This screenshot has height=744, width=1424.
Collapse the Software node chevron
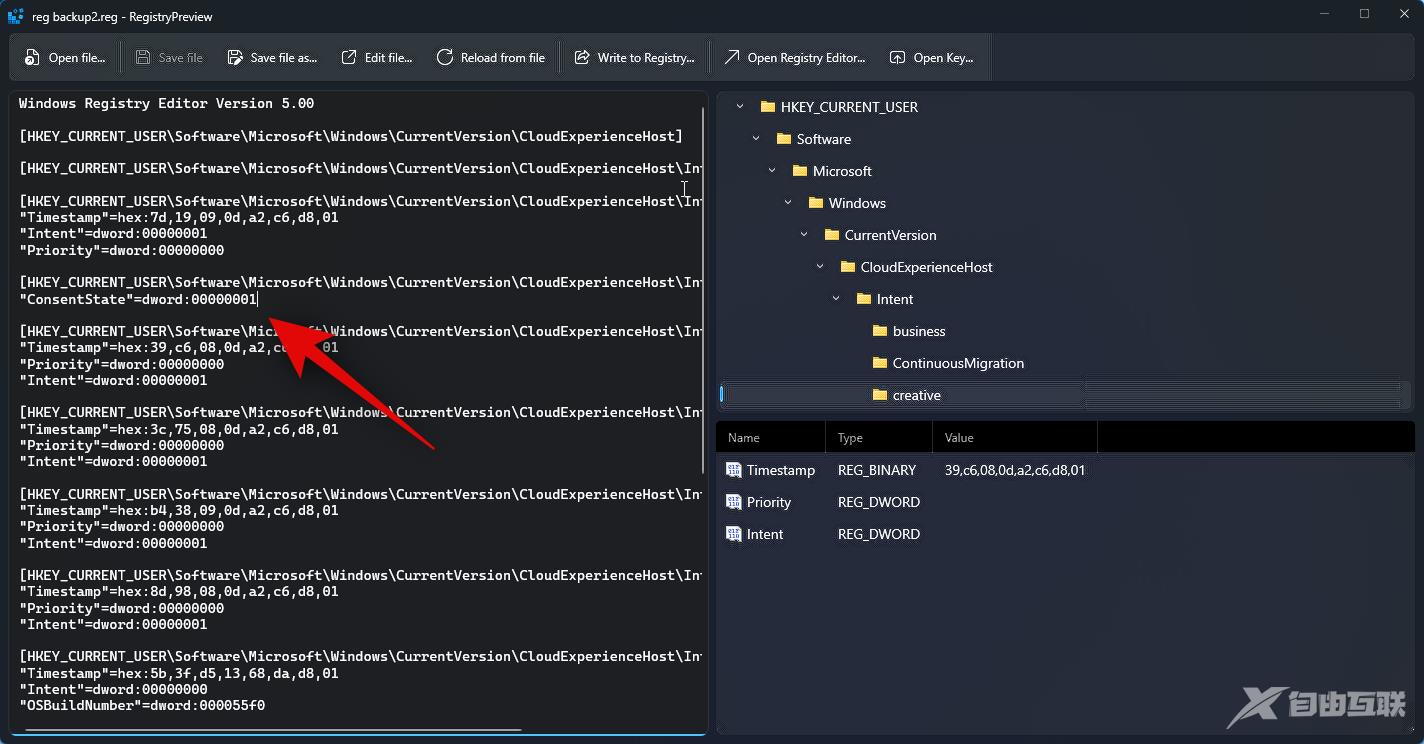point(756,139)
